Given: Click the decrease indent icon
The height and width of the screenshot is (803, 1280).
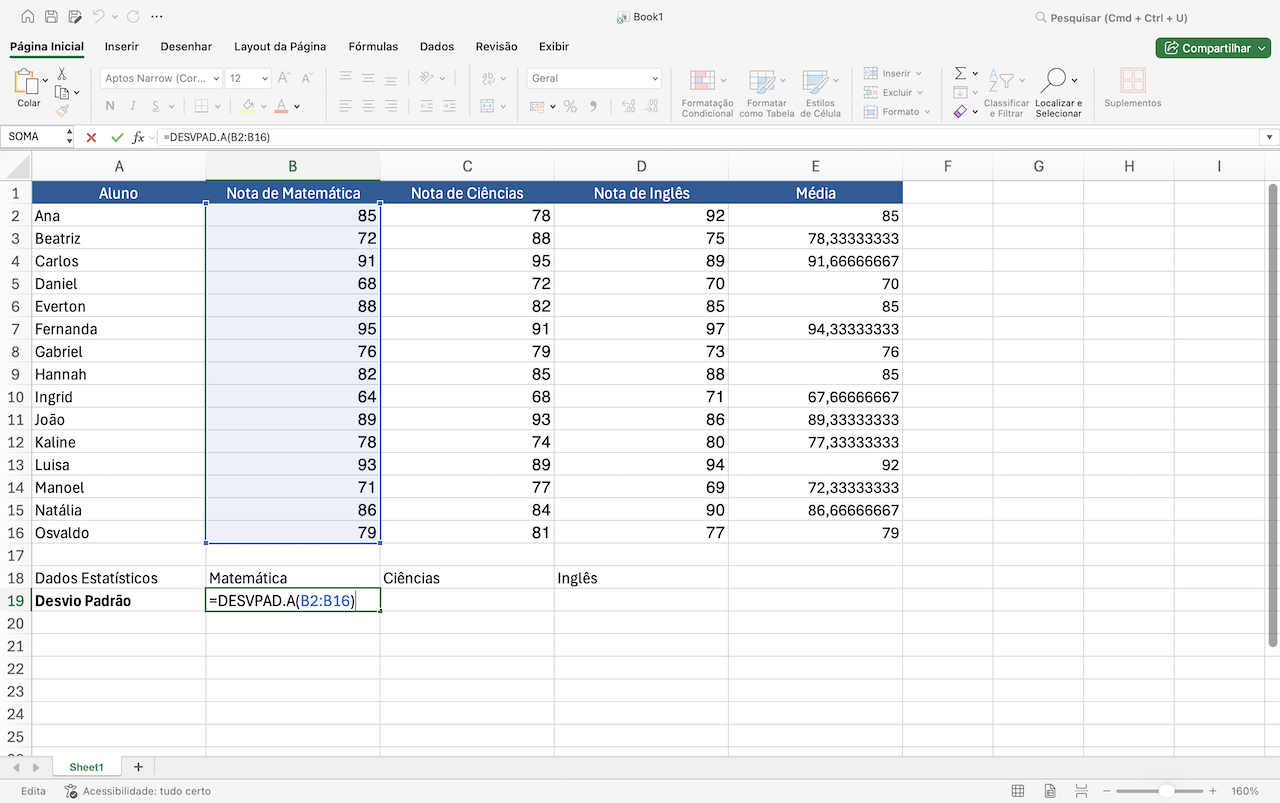Looking at the screenshot, I should coord(427,106).
